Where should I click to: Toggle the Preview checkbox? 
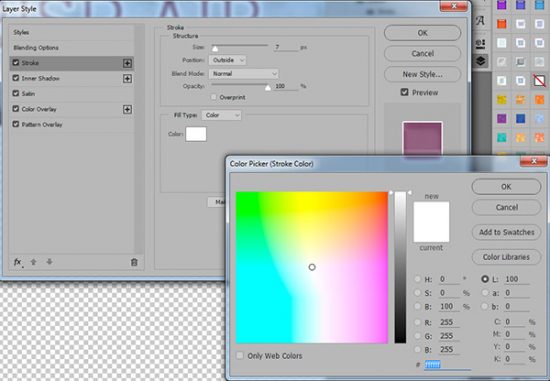(x=404, y=92)
